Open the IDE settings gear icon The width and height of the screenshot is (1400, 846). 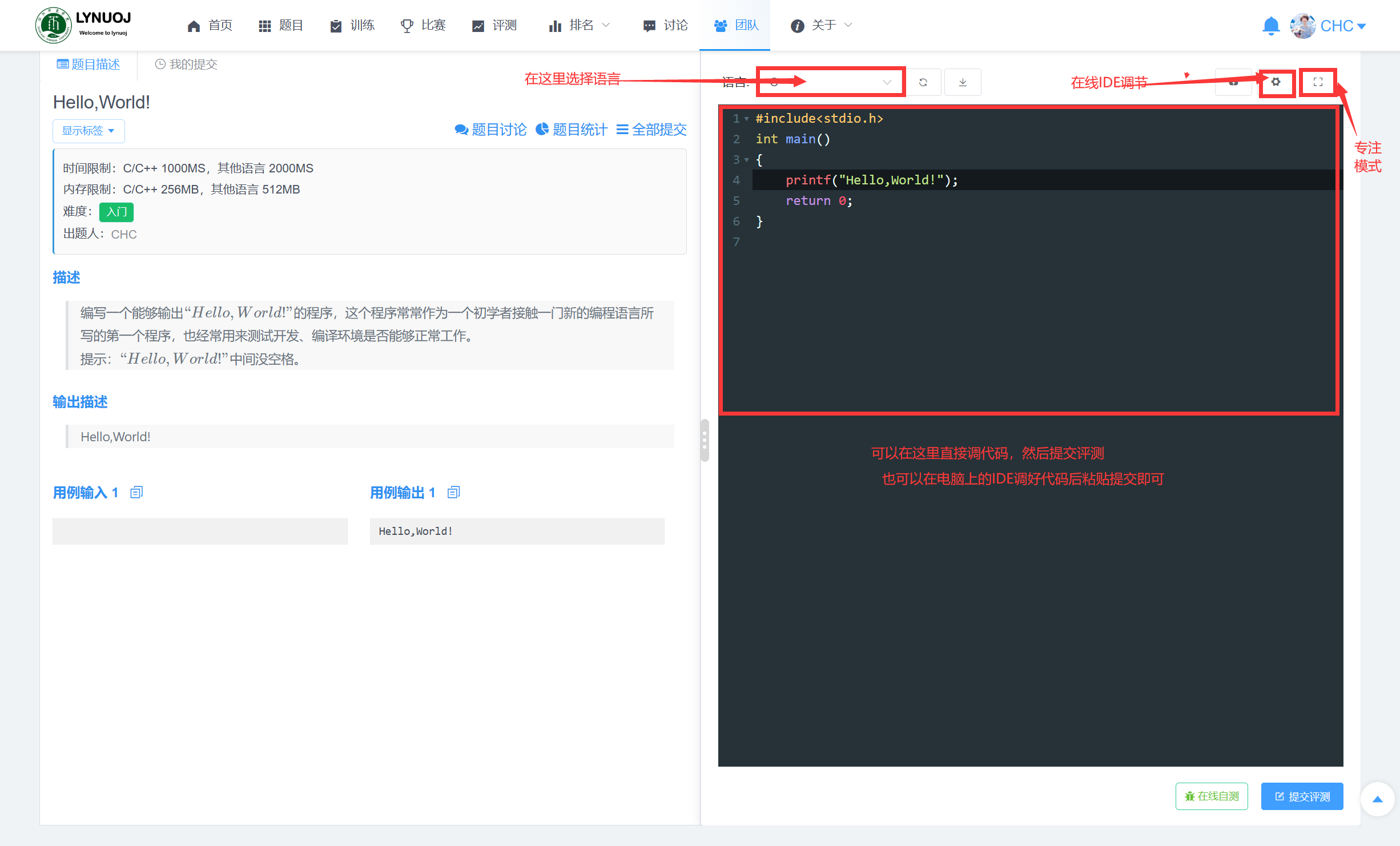coord(1276,82)
